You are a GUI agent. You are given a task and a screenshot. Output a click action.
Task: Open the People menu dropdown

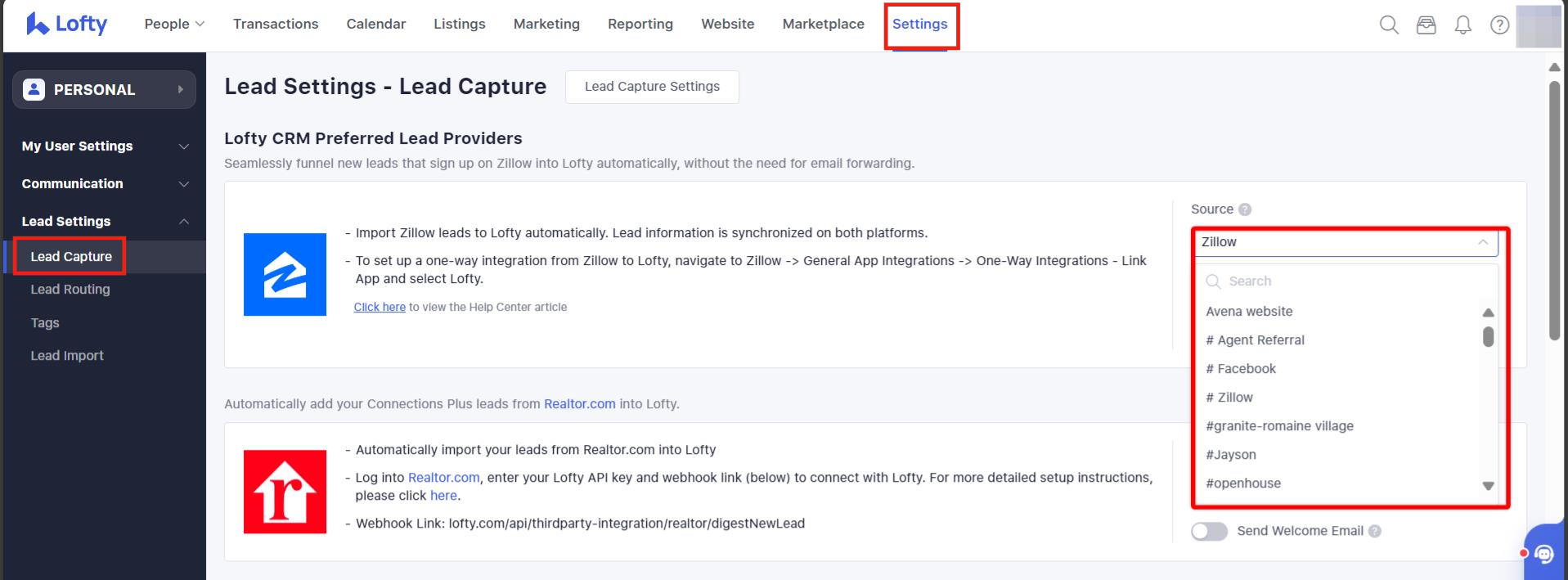coord(173,25)
